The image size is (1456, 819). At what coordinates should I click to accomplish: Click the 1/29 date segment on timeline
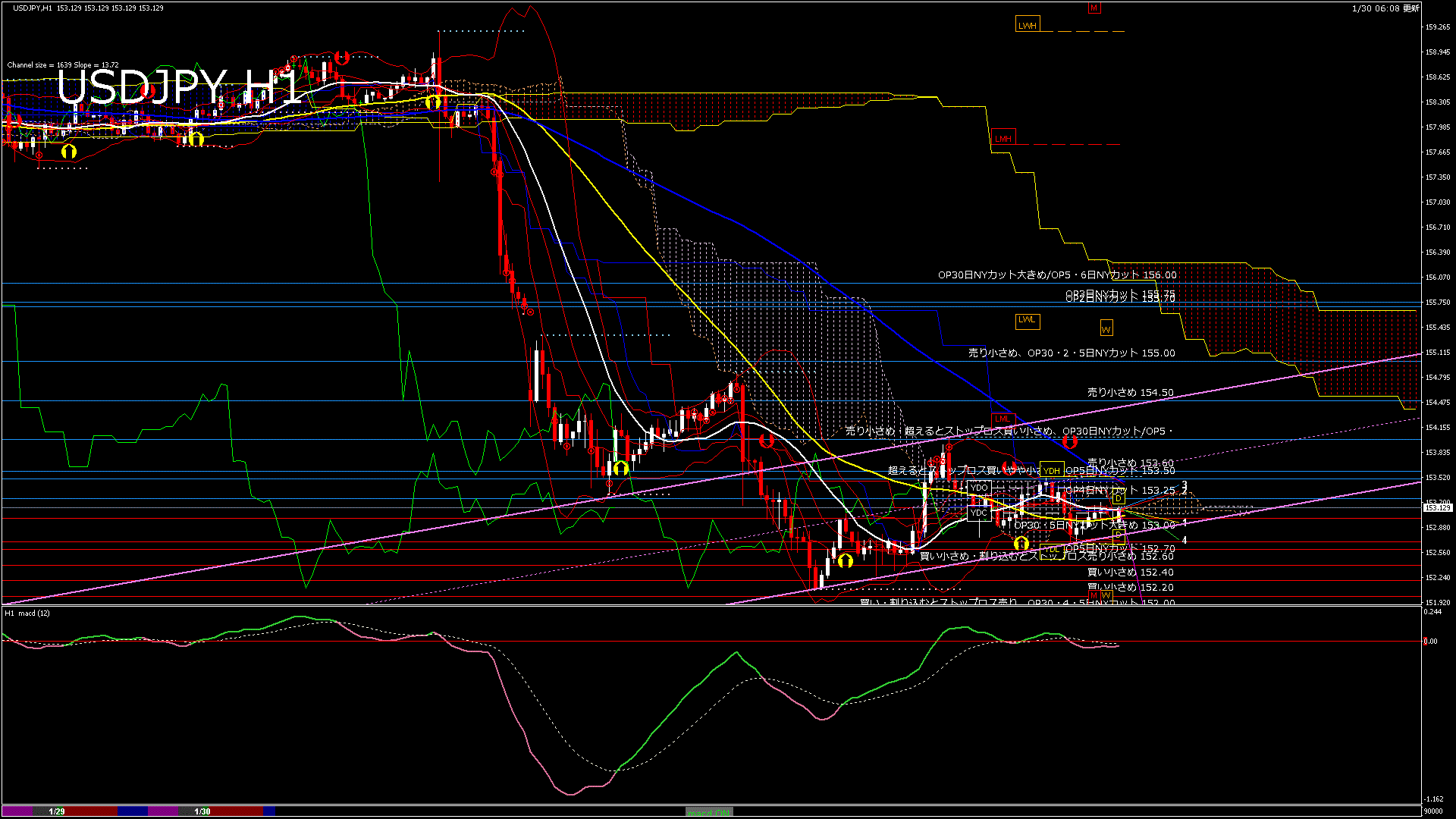(x=57, y=811)
